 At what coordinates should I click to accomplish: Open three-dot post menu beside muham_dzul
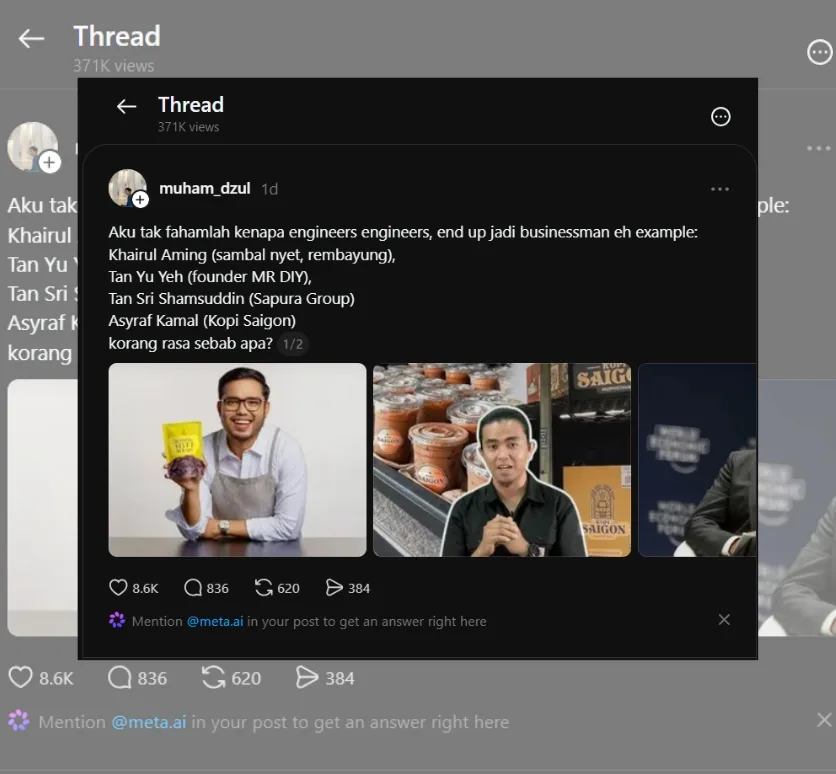(x=720, y=189)
